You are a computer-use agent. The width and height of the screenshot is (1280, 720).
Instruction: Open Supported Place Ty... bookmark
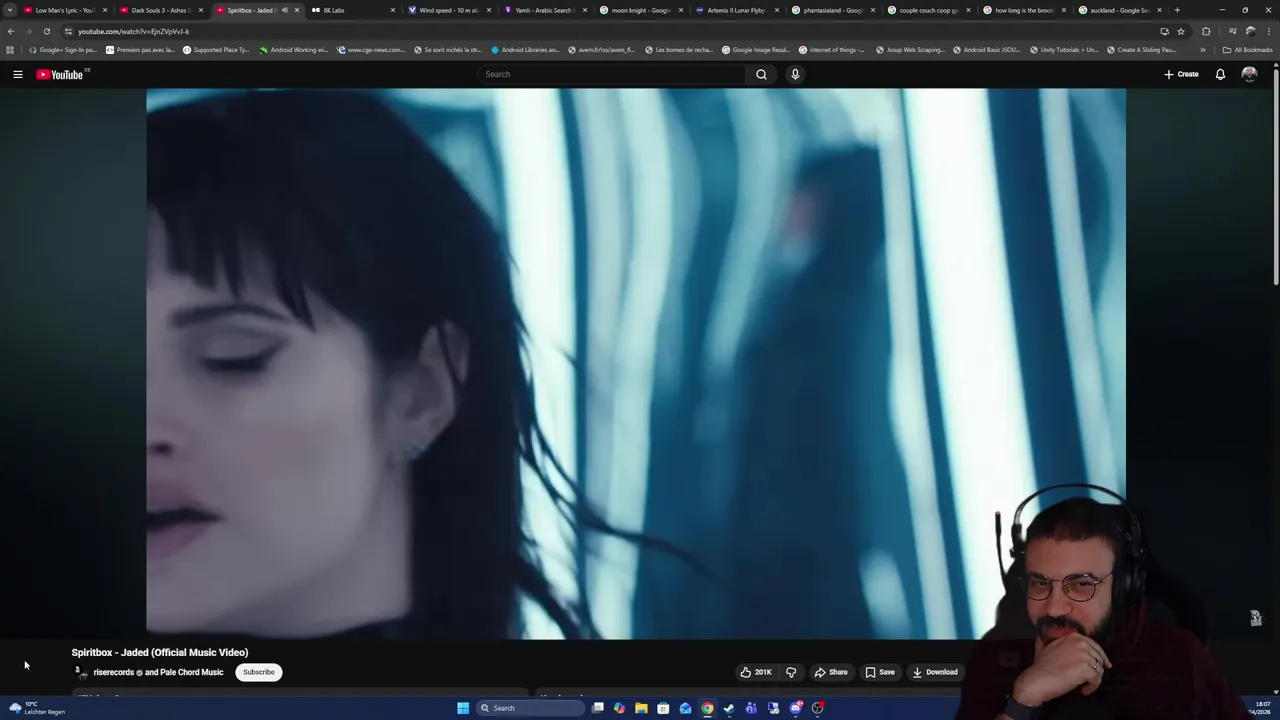click(x=215, y=50)
